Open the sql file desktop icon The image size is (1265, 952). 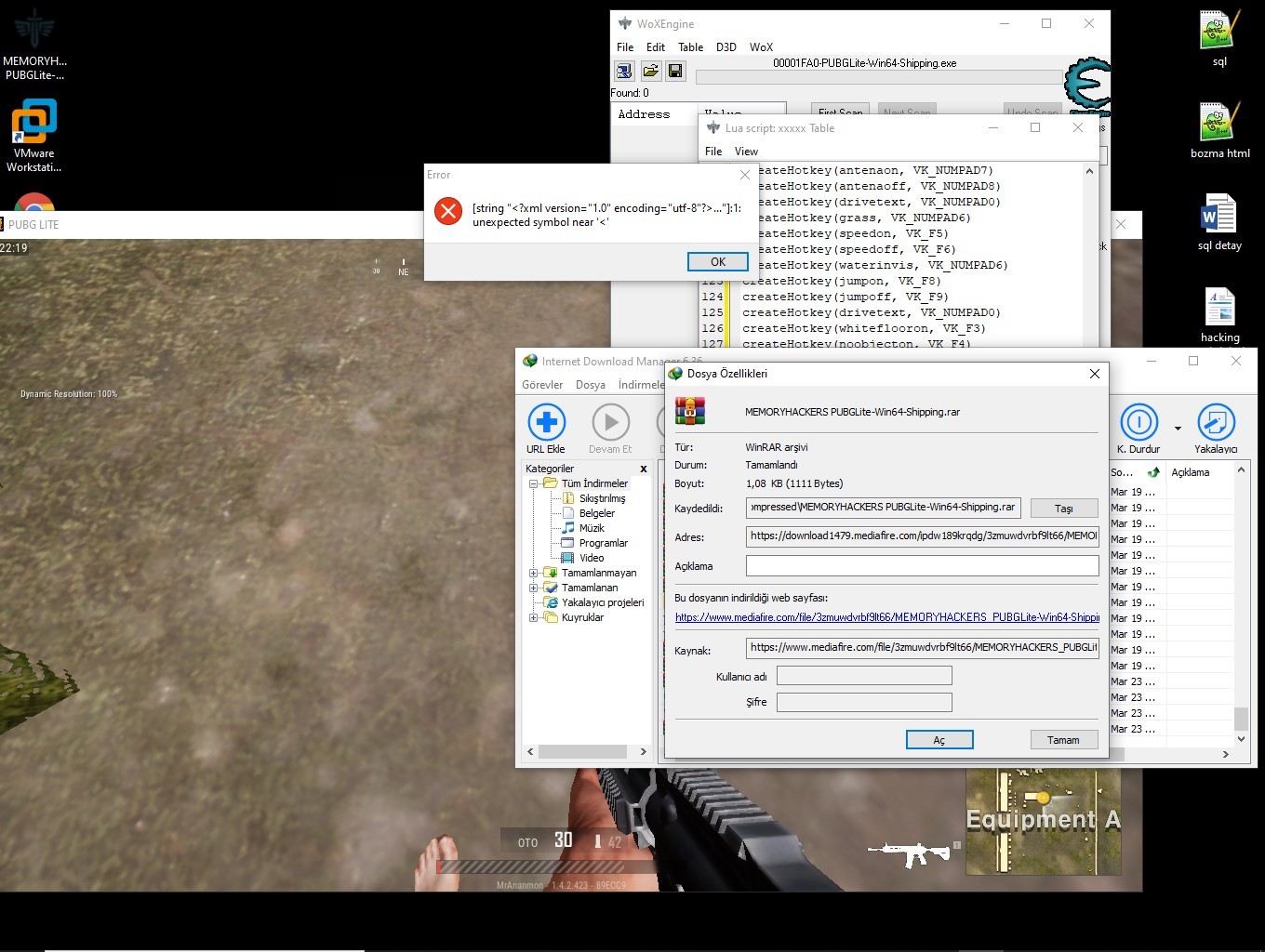[x=1219, y=38]
